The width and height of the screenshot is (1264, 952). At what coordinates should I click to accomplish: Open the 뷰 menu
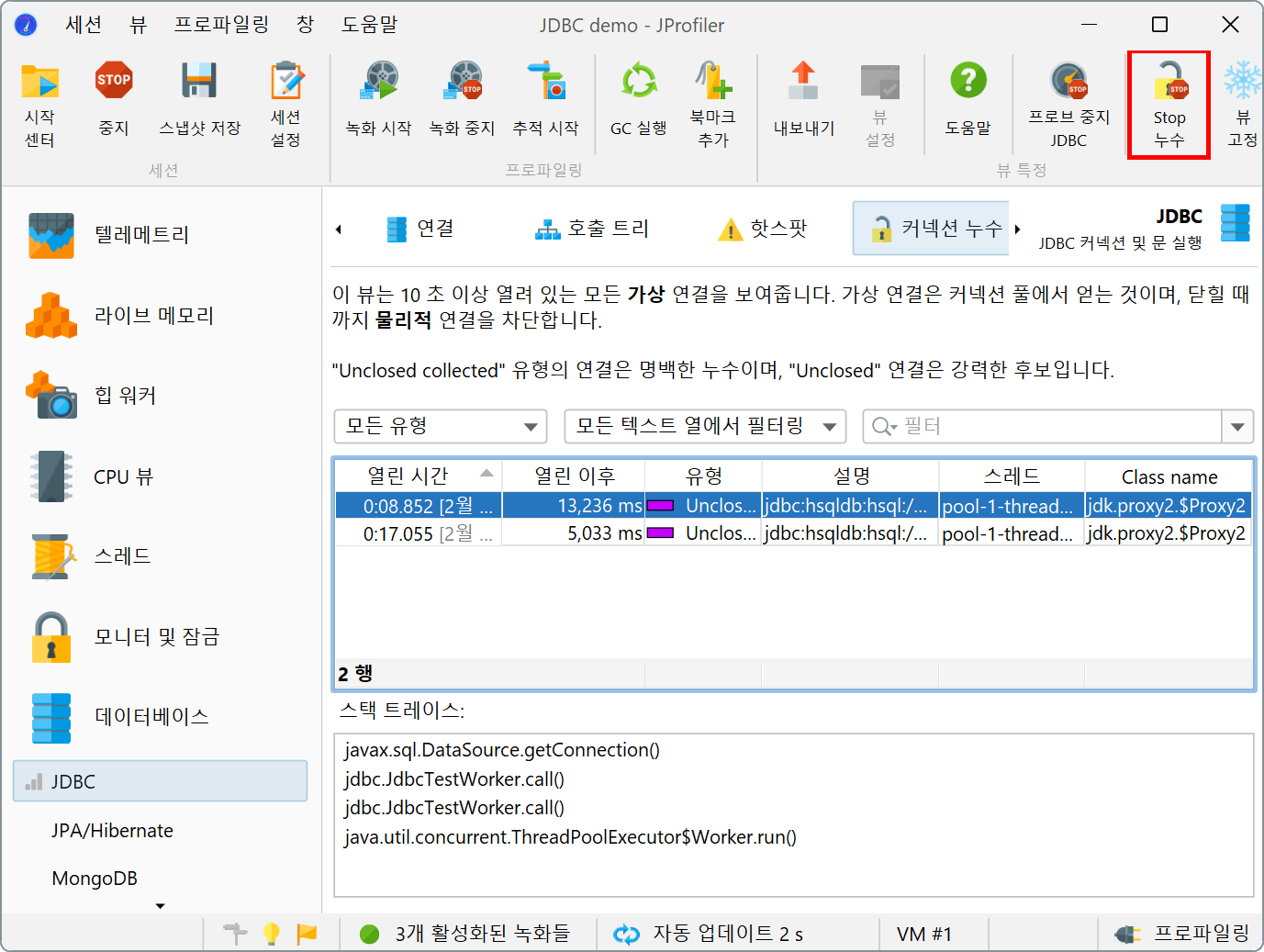coord(139,25)
